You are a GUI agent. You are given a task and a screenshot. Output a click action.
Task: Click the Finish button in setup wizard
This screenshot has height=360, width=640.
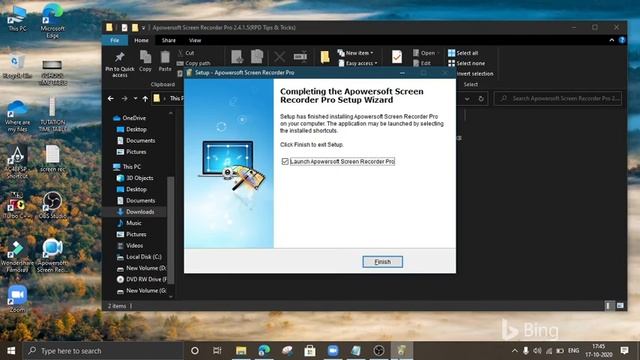382,262
